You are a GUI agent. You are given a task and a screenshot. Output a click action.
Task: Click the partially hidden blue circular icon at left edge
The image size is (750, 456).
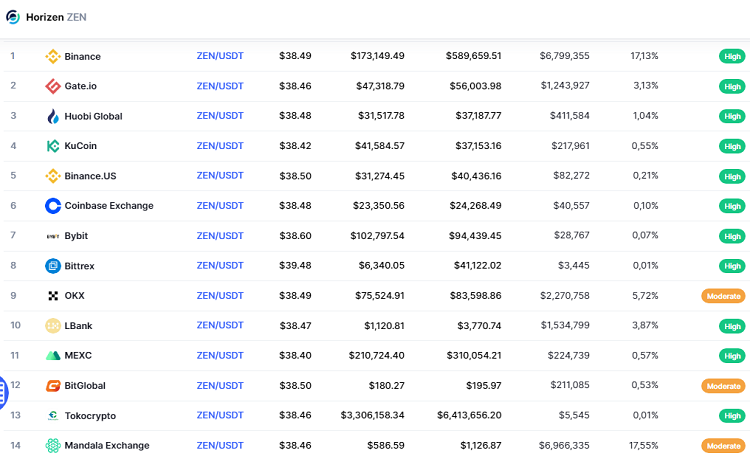click(x=3, y=385)
